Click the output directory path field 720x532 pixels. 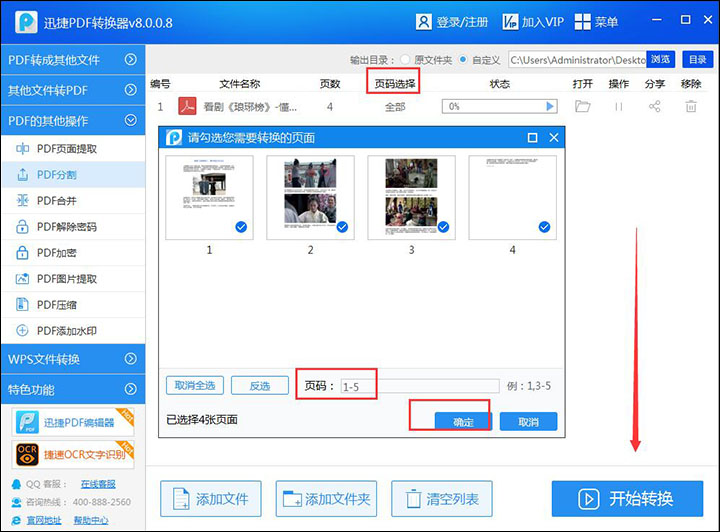coord(577,60)
